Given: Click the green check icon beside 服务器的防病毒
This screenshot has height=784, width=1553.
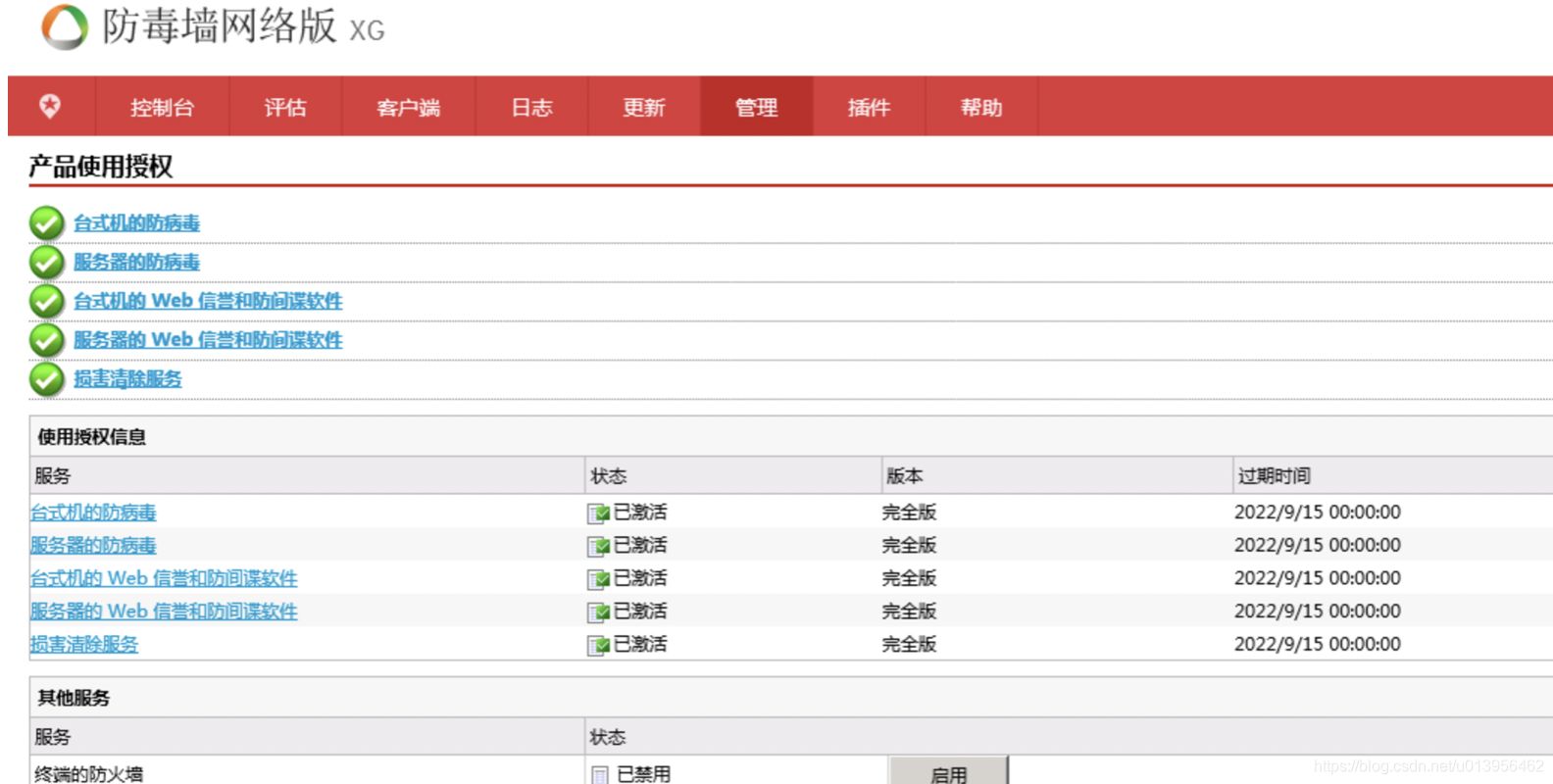Looking at the screenshot, I should (46, 263).
